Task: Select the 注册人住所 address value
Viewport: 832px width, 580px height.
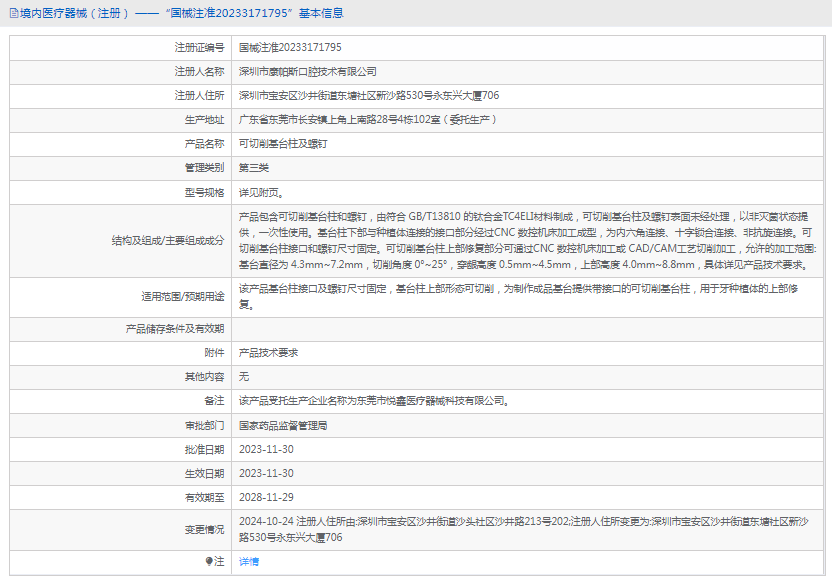Action: point(369,96)
